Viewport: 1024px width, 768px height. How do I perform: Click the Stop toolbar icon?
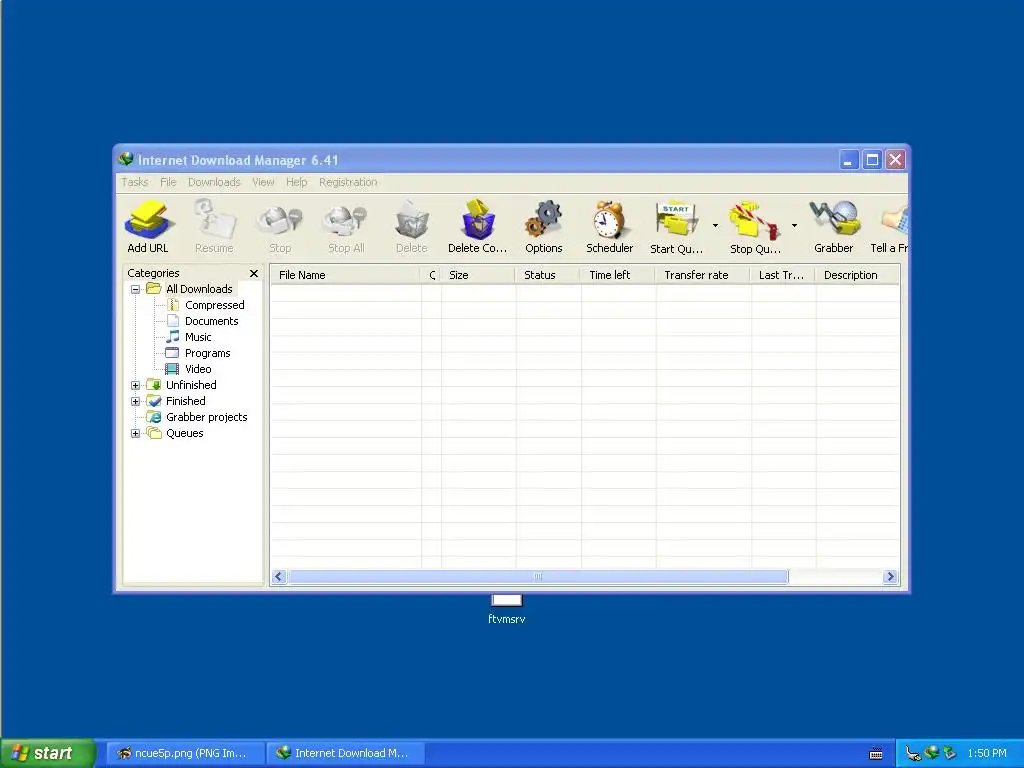point(280,226)
